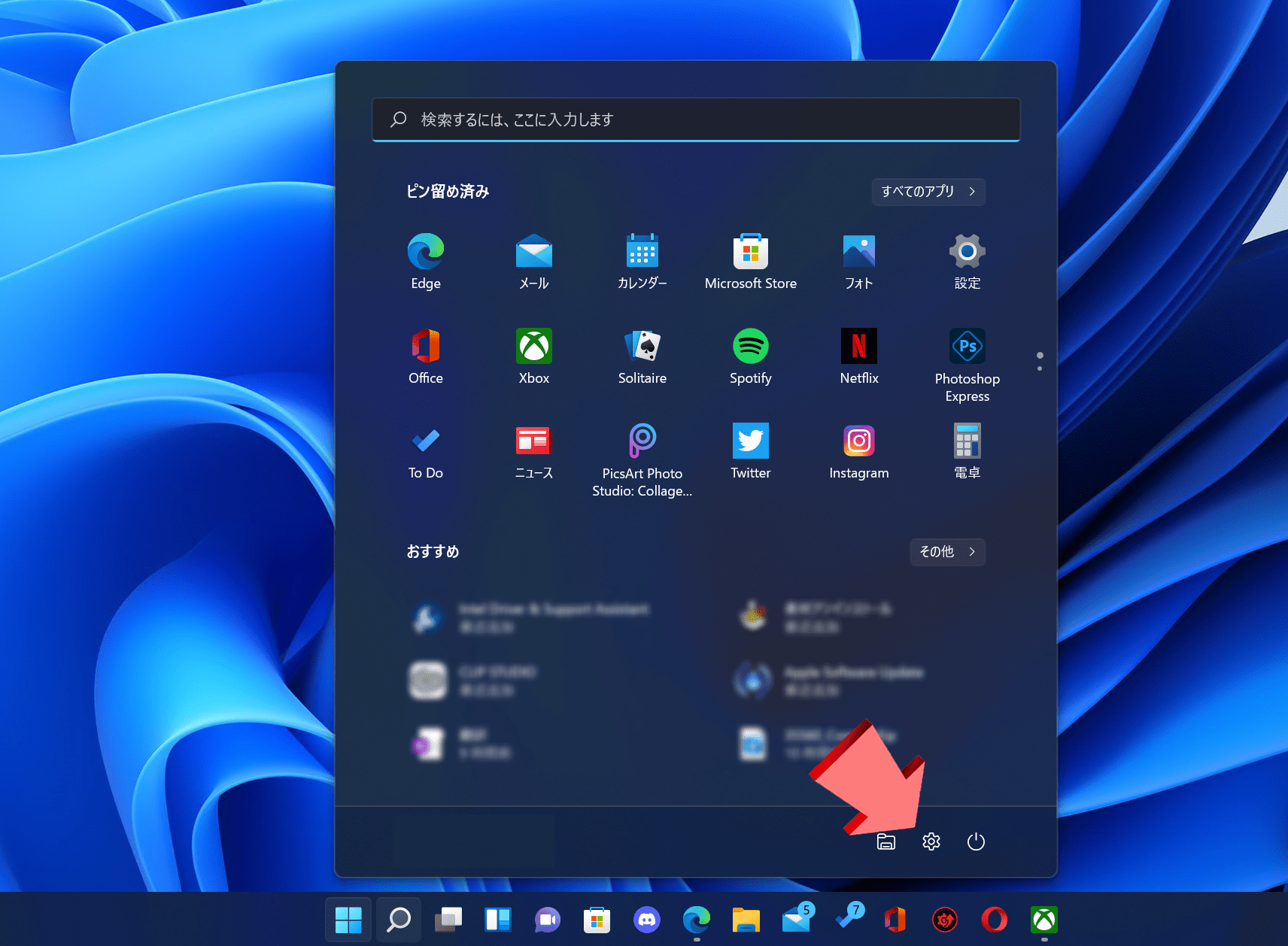Open the Edge pinned app
This screenshot has width=1288, height=946.
pyautogui.click(x=426, y=262)
